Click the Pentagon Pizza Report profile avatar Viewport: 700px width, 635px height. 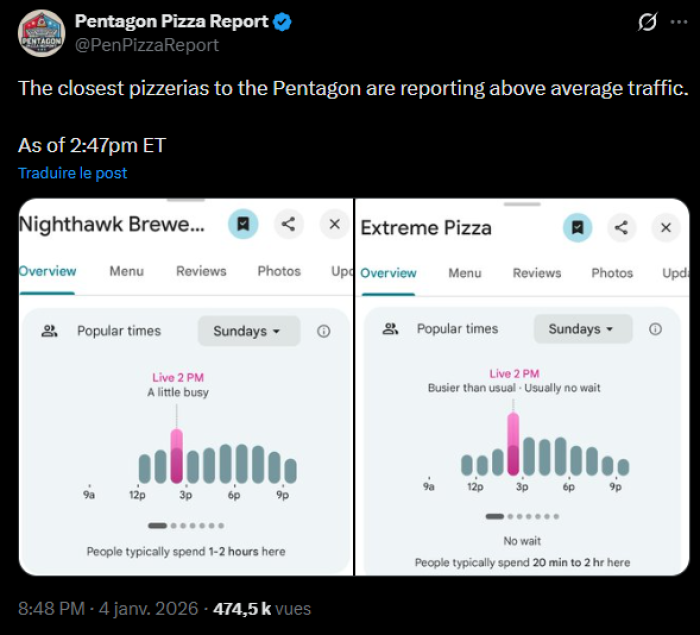[40, 33]
